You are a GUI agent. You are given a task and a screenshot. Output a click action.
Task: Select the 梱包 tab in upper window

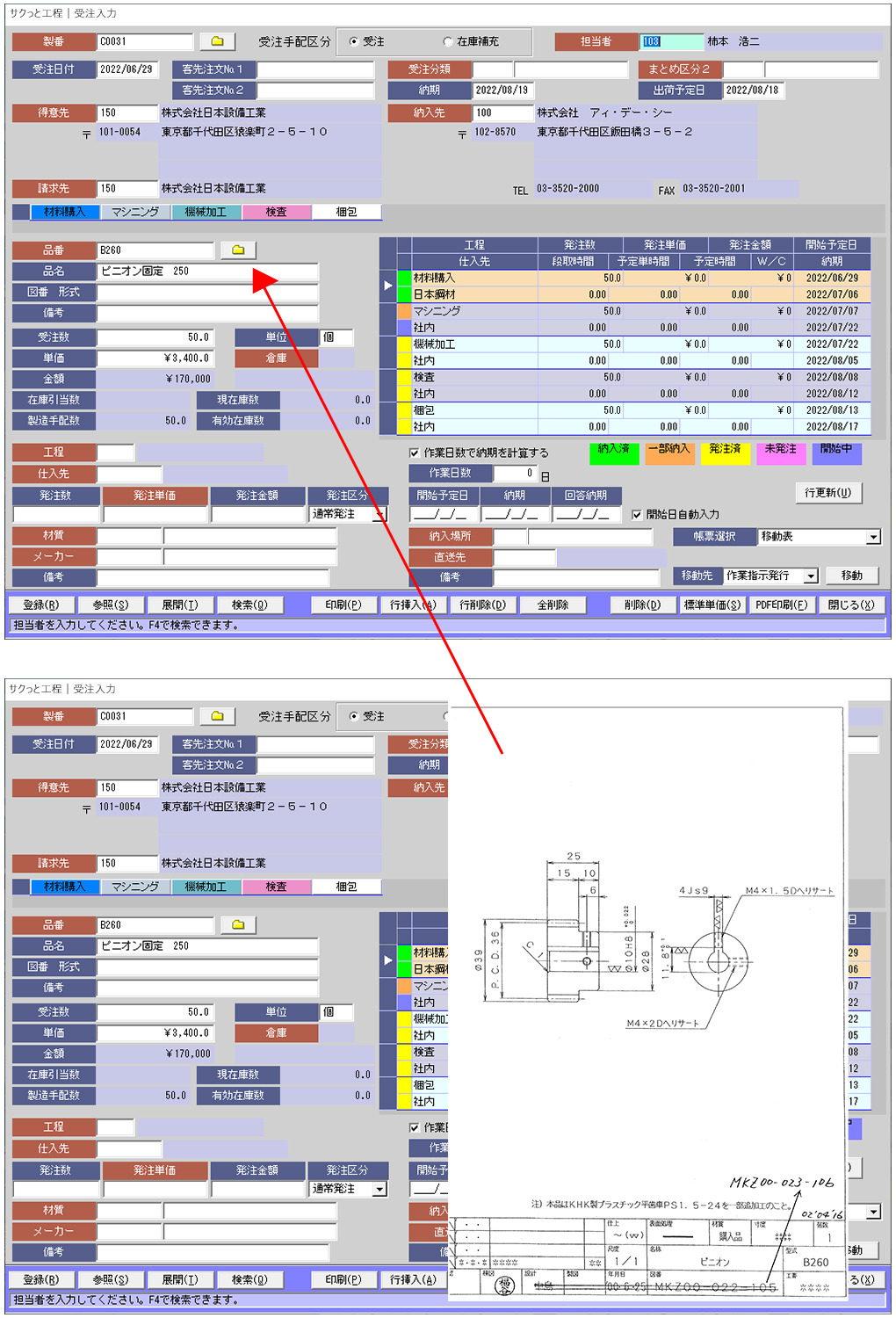[x=346, y=212]
